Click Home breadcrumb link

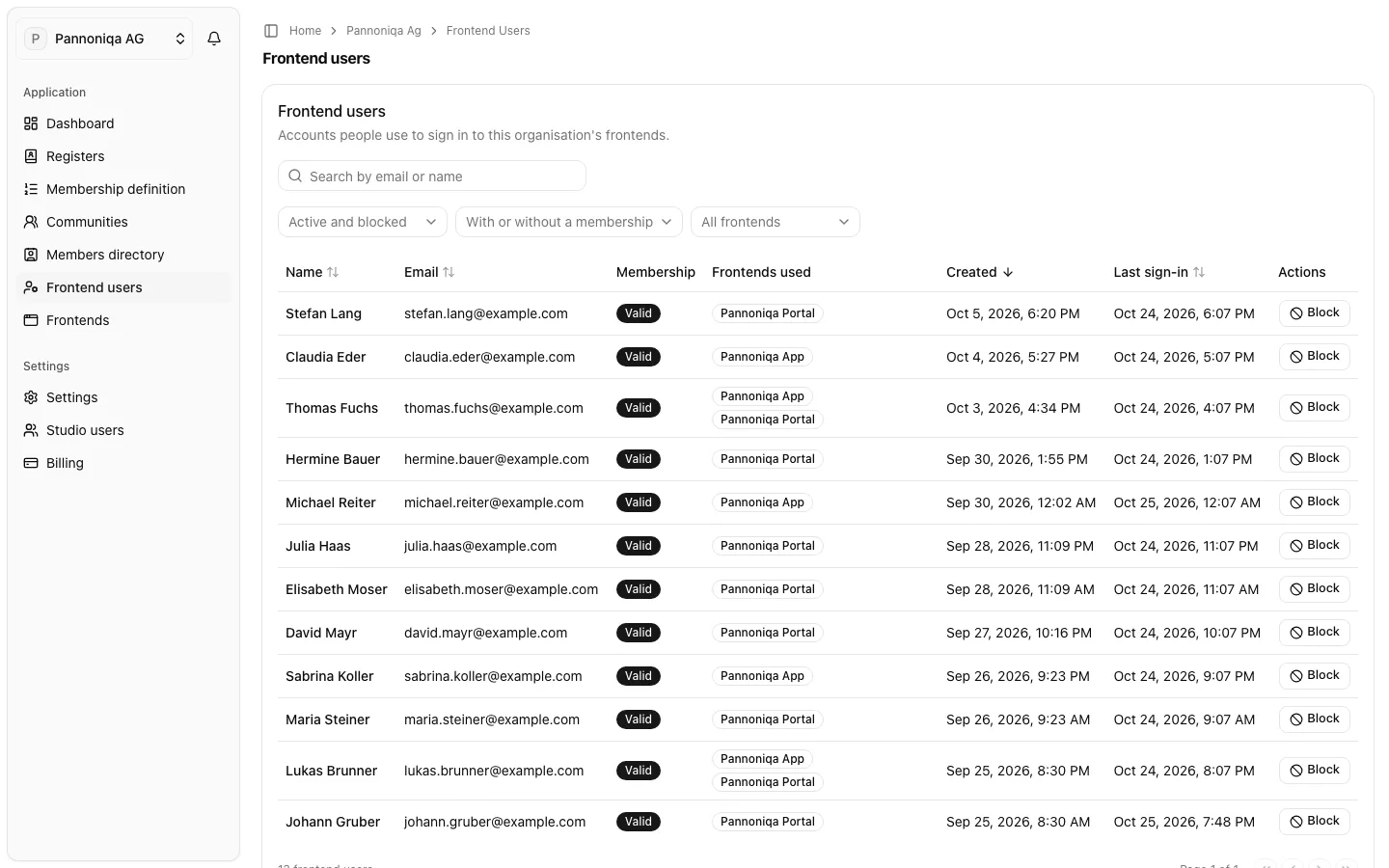click(x=305, y=31)
